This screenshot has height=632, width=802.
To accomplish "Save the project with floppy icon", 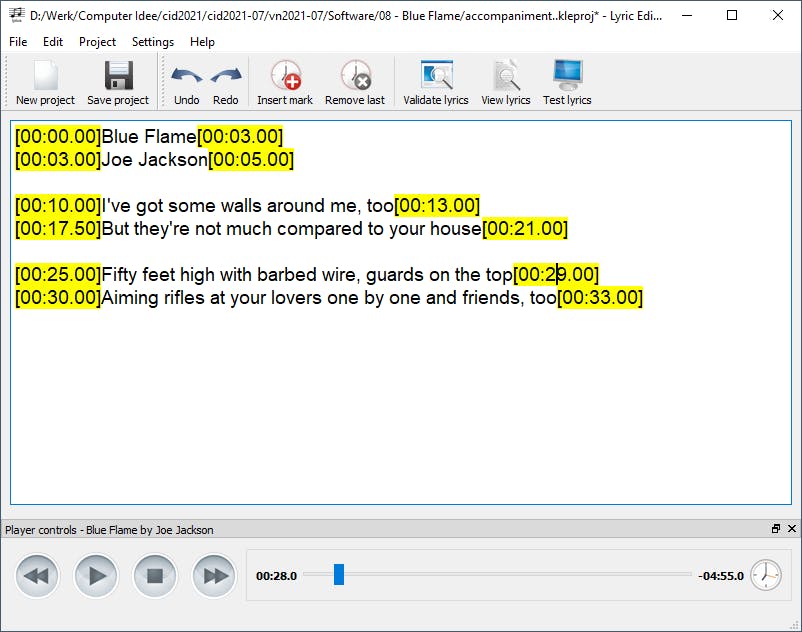I will (x=118, y=82).
